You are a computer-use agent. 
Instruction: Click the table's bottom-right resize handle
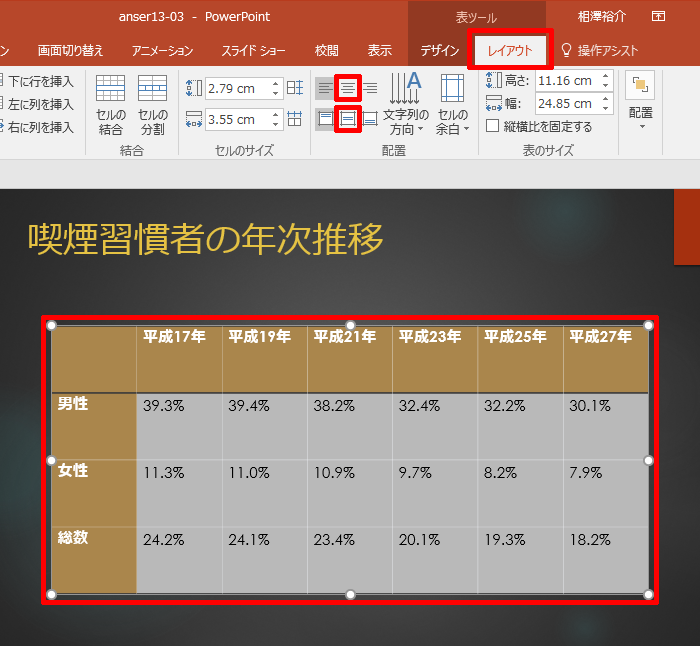[649, 594]
